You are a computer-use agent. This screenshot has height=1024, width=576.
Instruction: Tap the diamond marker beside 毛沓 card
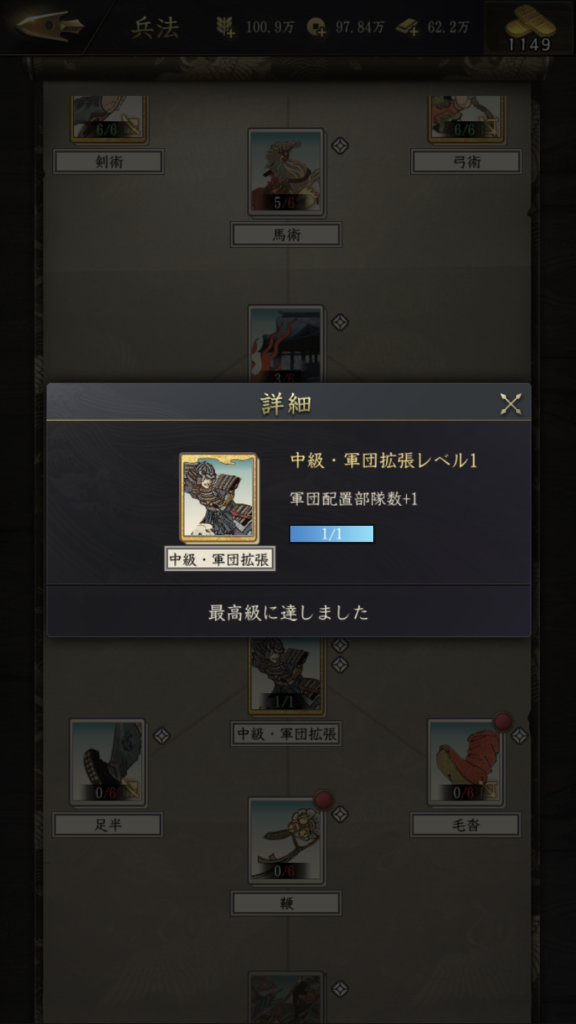pos(519,736)
